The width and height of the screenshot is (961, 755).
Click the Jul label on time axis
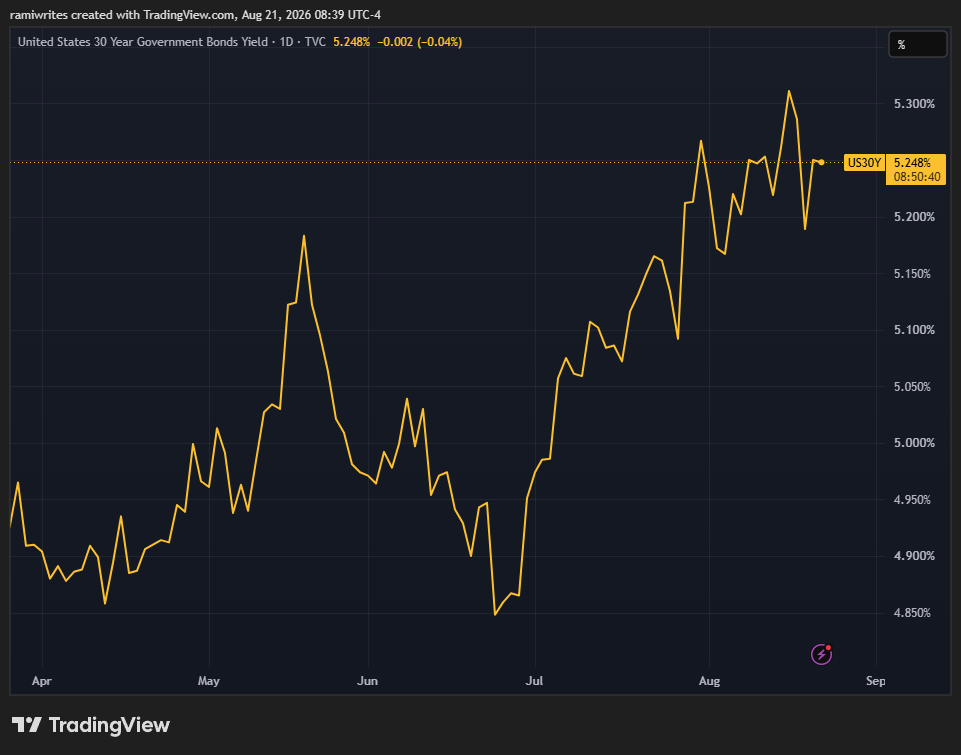pos(534,681)
